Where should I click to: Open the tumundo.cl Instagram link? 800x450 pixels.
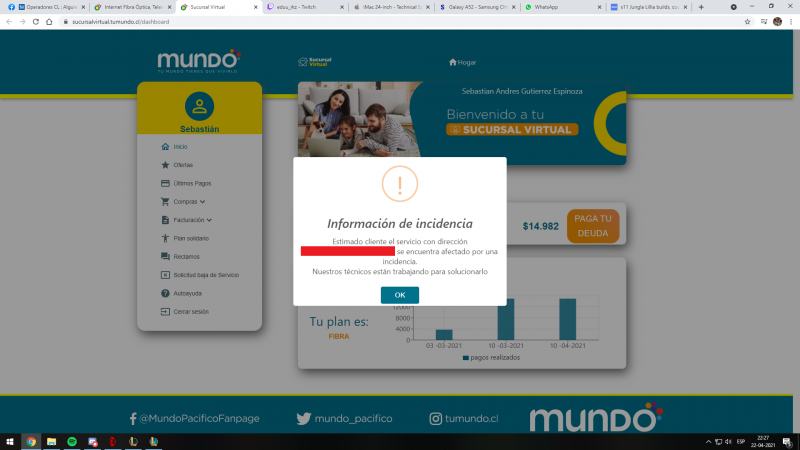pyautogui.click(x=464, y=418)
